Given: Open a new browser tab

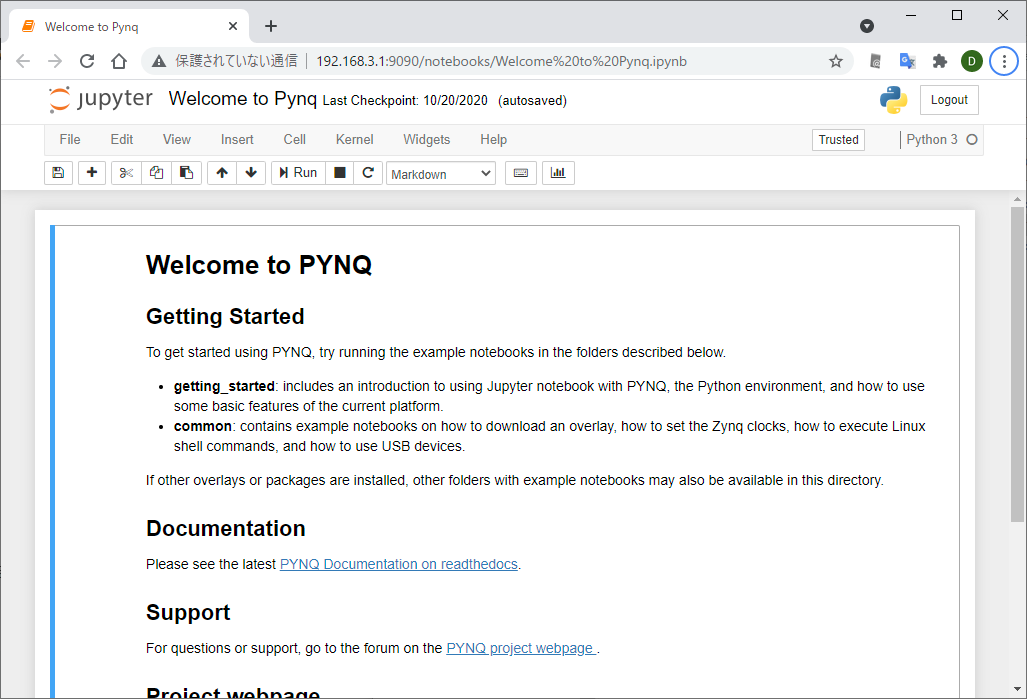Looking at the screenshot, I should [271, 26].
